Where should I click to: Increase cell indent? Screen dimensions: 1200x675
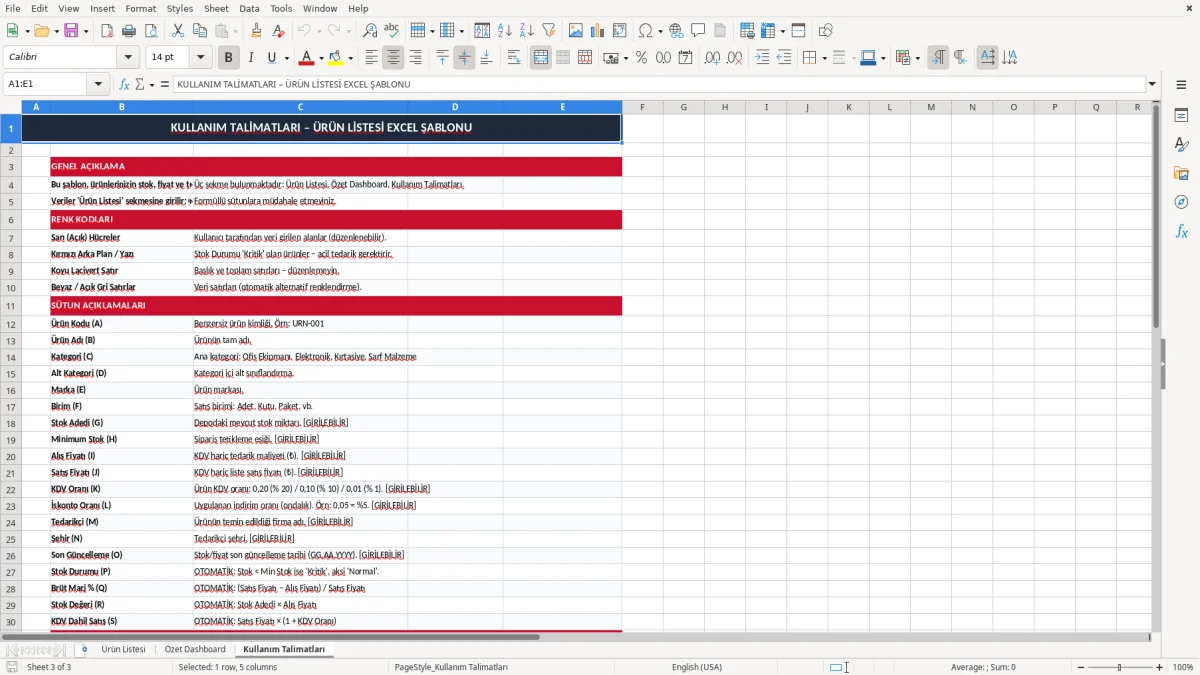(762, 58)
